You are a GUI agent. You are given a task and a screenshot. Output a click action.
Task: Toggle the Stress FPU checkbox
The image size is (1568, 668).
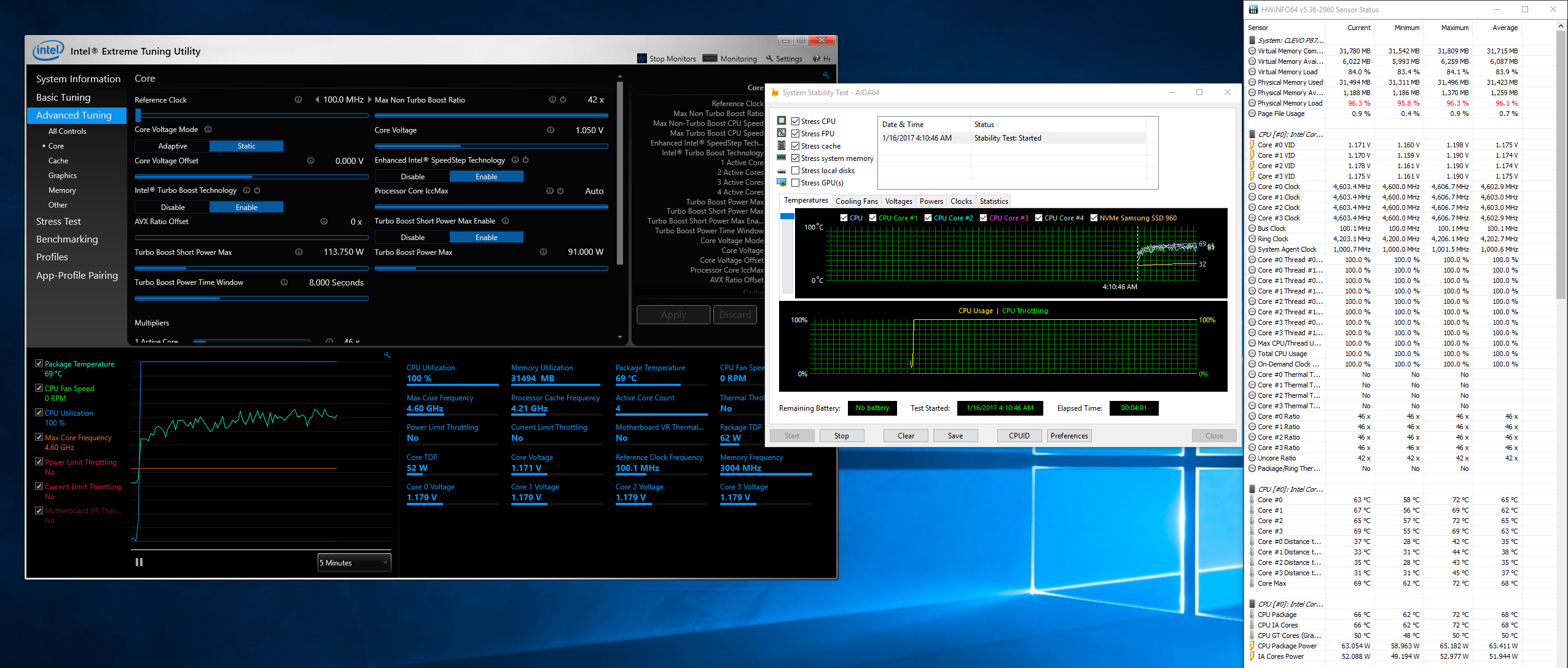click(795, 133)
